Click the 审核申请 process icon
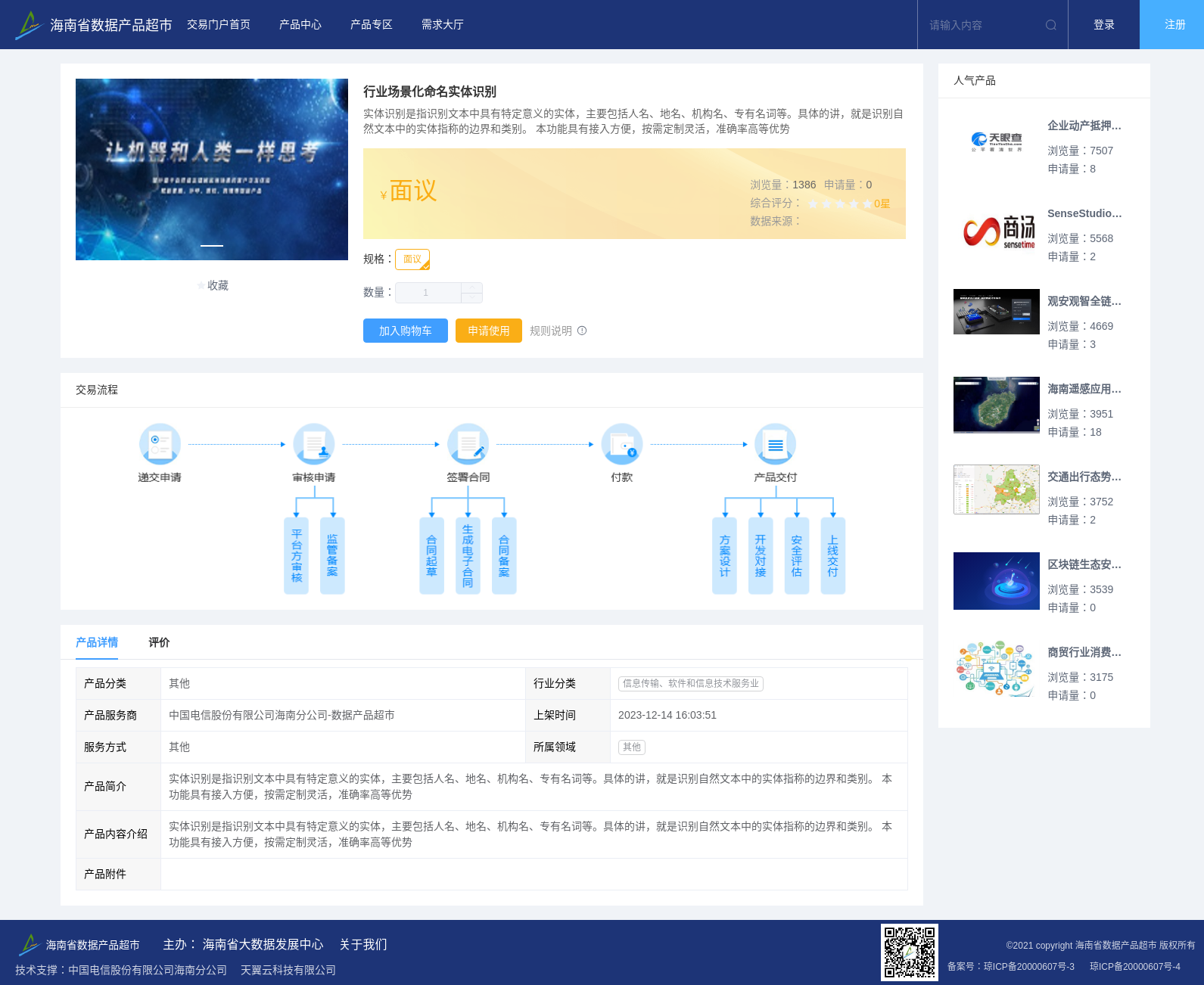1204x985 pixels. 314,444
